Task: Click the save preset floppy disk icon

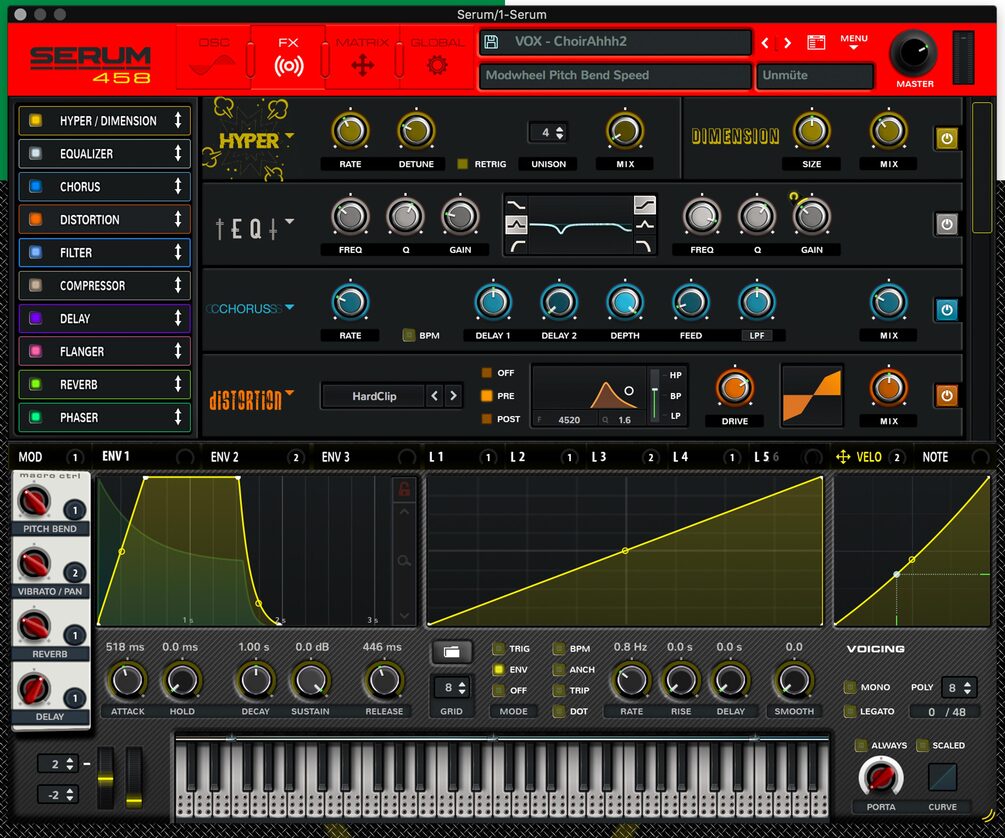Action: pyautogui.click(x=492, y=42)
